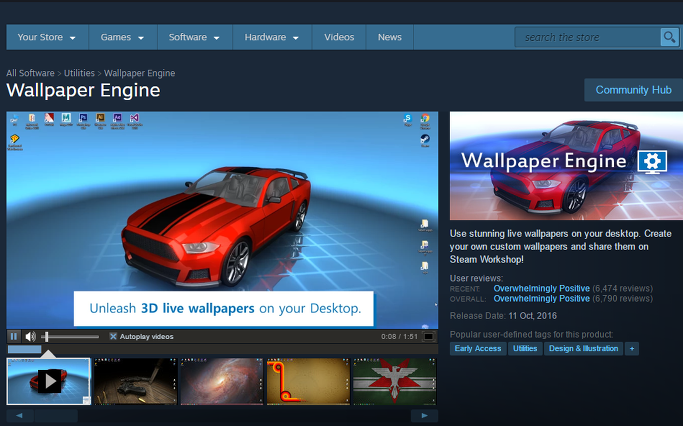Click the 0:08 / 1:51 time display
683x426 pixels.
coord(399,336)
